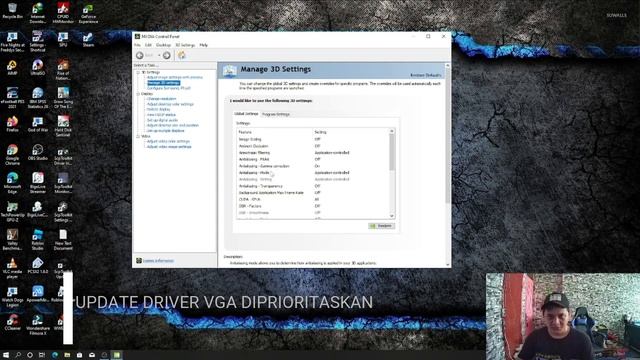Select Adjust image settings with preview
The image size is (640, 360).
coord(175,77)
